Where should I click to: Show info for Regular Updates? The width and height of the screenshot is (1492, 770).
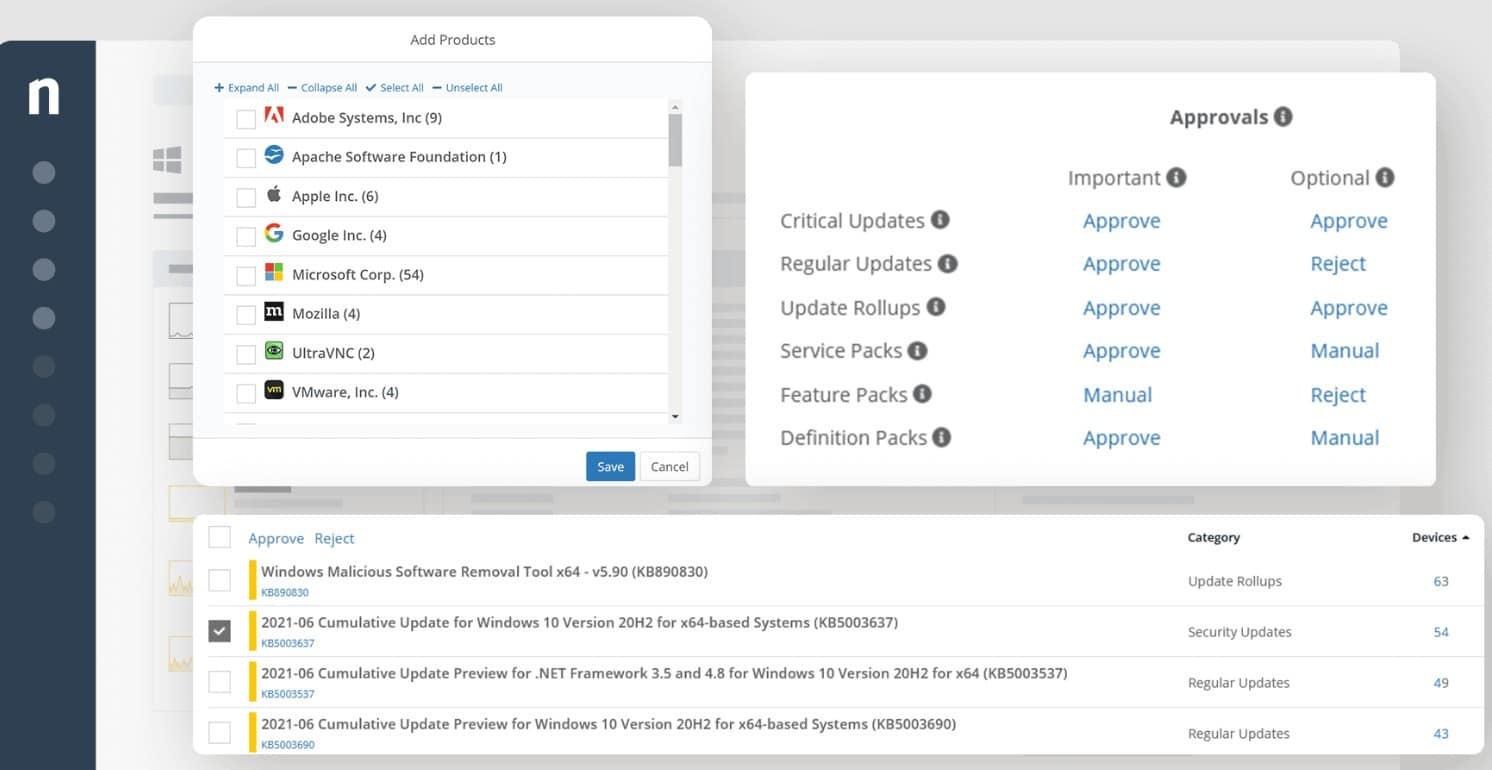click(x=948, y=263)
